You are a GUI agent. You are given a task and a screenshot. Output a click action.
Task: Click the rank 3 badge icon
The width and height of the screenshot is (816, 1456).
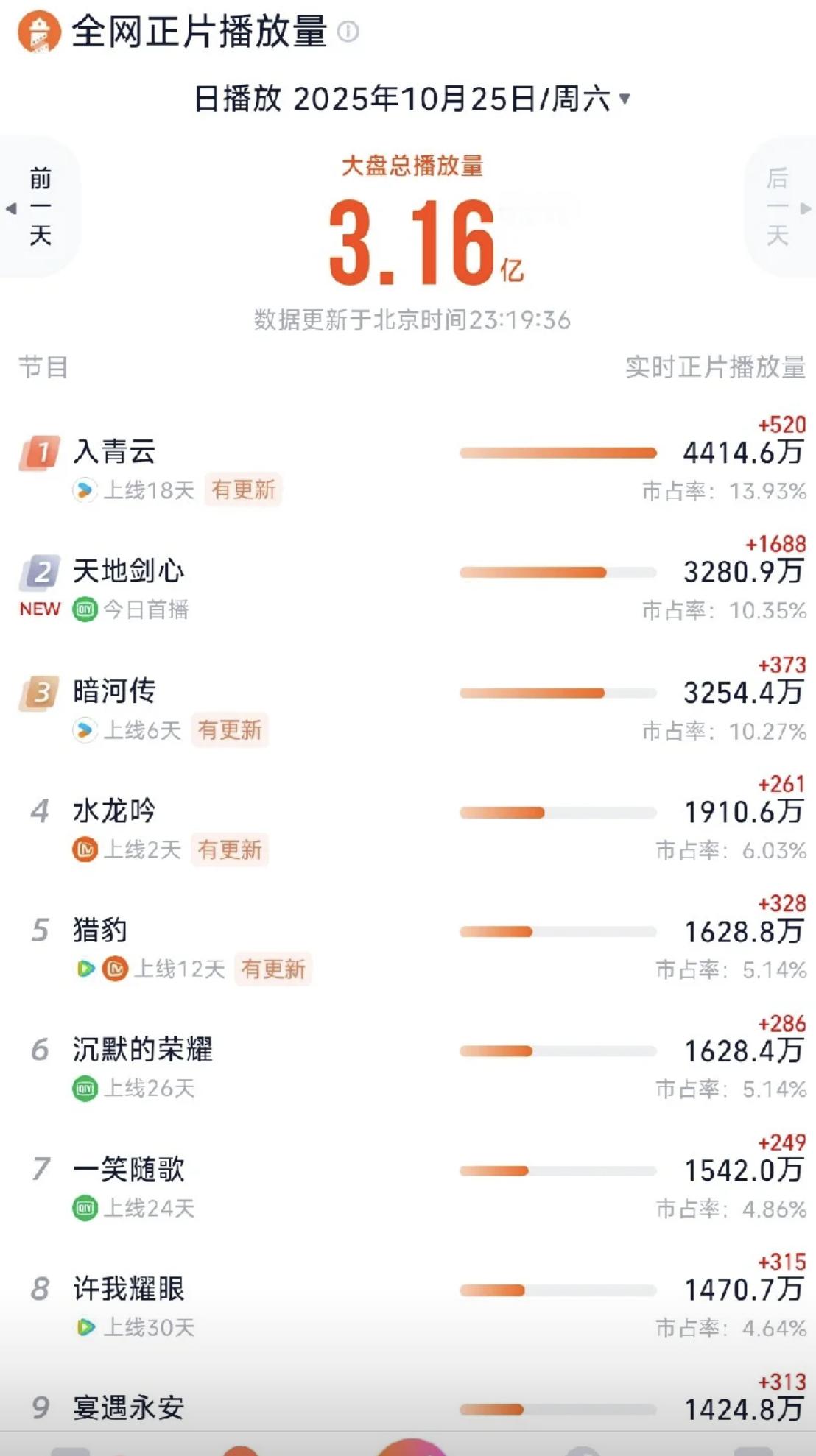[40, 693]
